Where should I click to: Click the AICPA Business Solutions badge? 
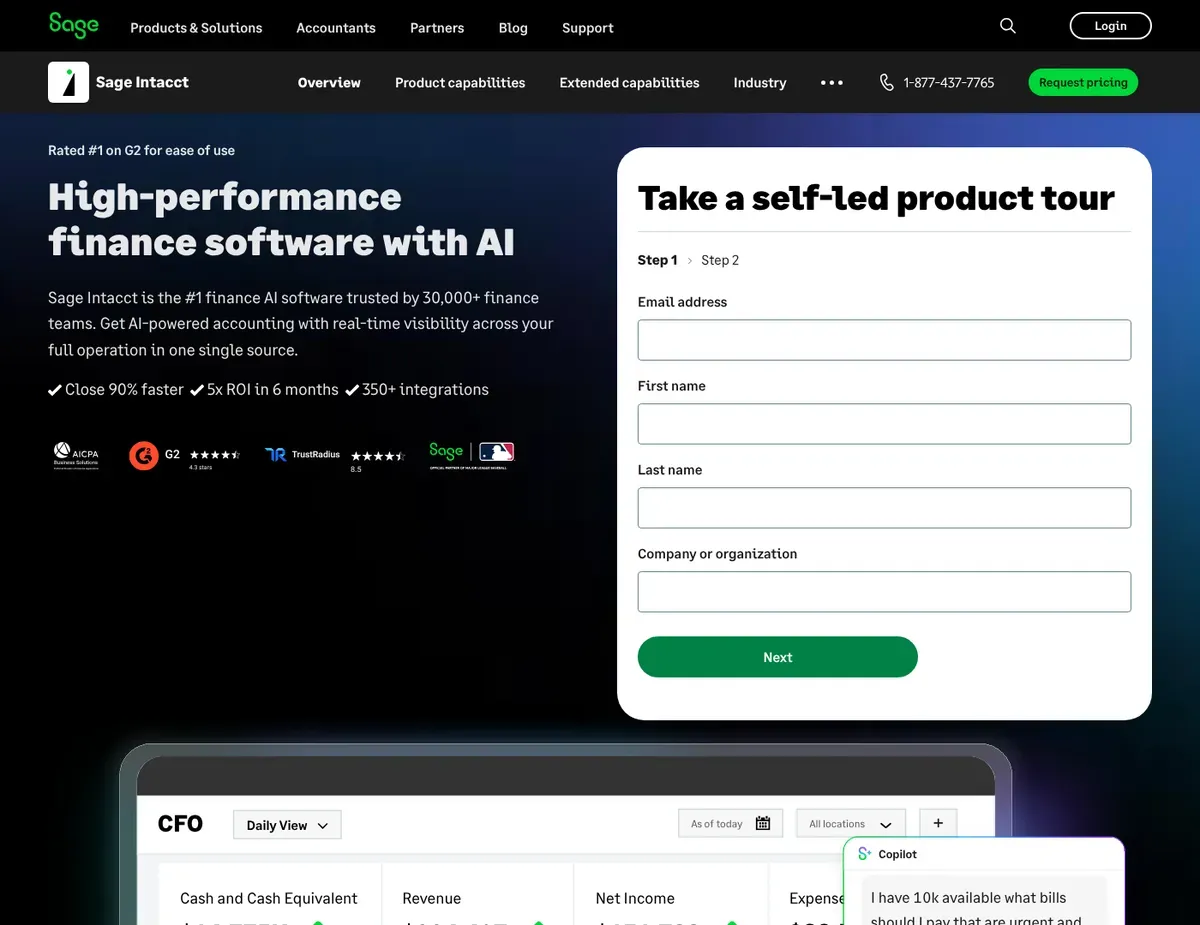point(76,456)
